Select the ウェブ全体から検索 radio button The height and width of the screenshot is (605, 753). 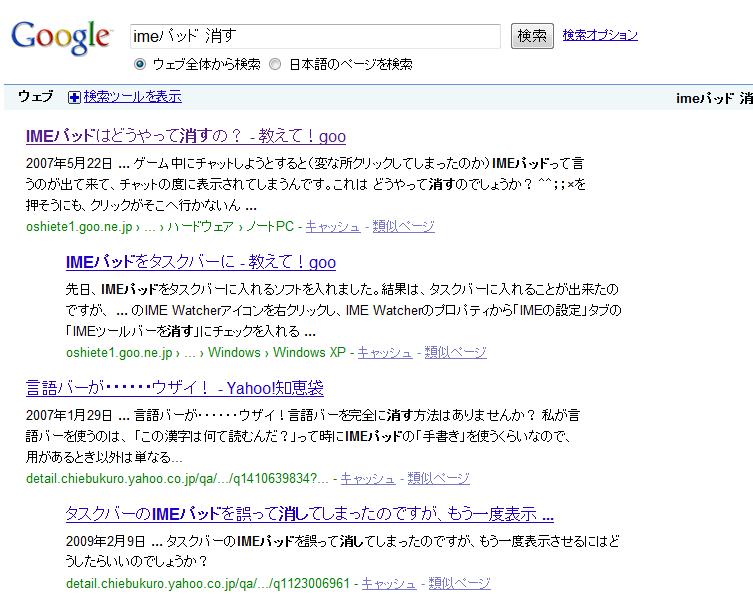140,64
